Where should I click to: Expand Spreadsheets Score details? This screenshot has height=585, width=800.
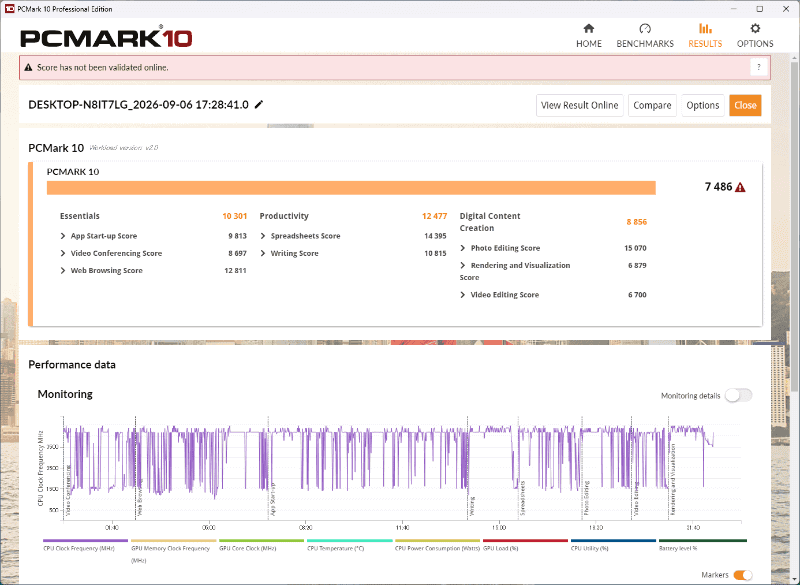click(263, 236)
